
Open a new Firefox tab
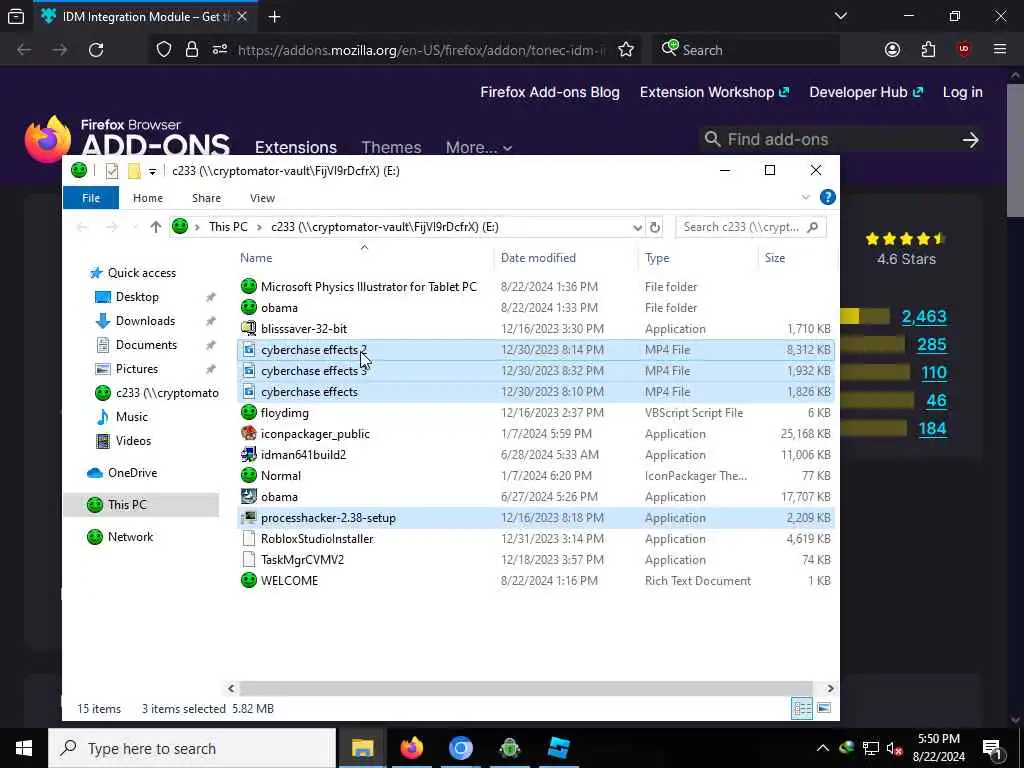click(274, 17)
